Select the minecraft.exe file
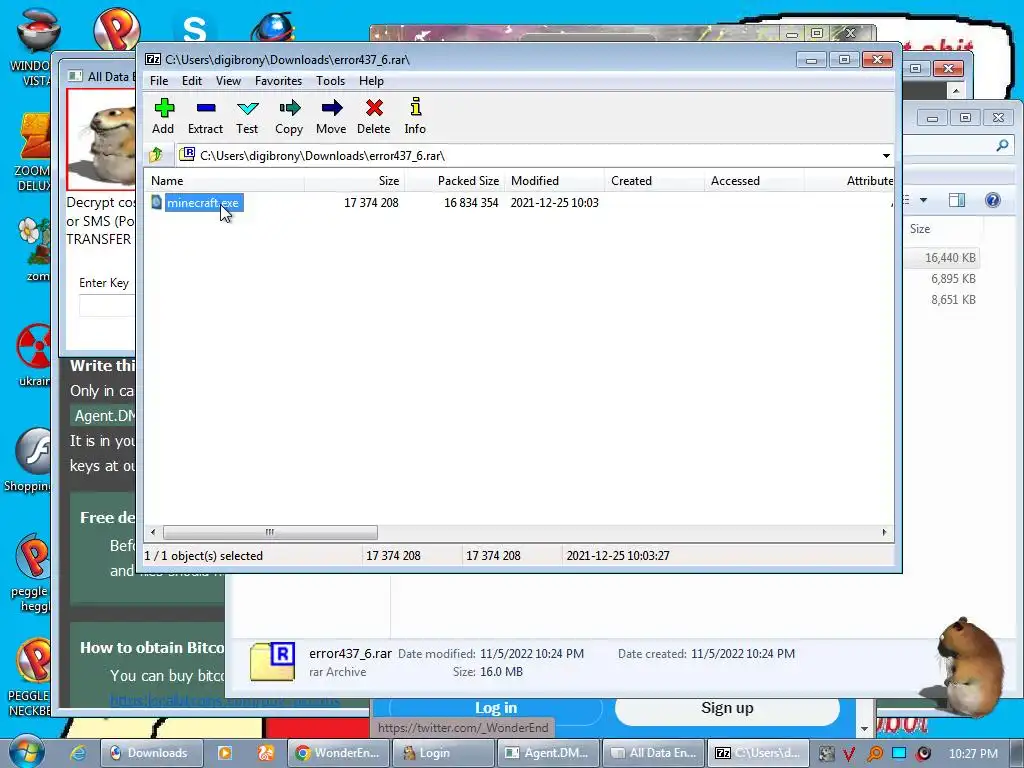Screen dimensions: 1024x768 pos(203,202)
